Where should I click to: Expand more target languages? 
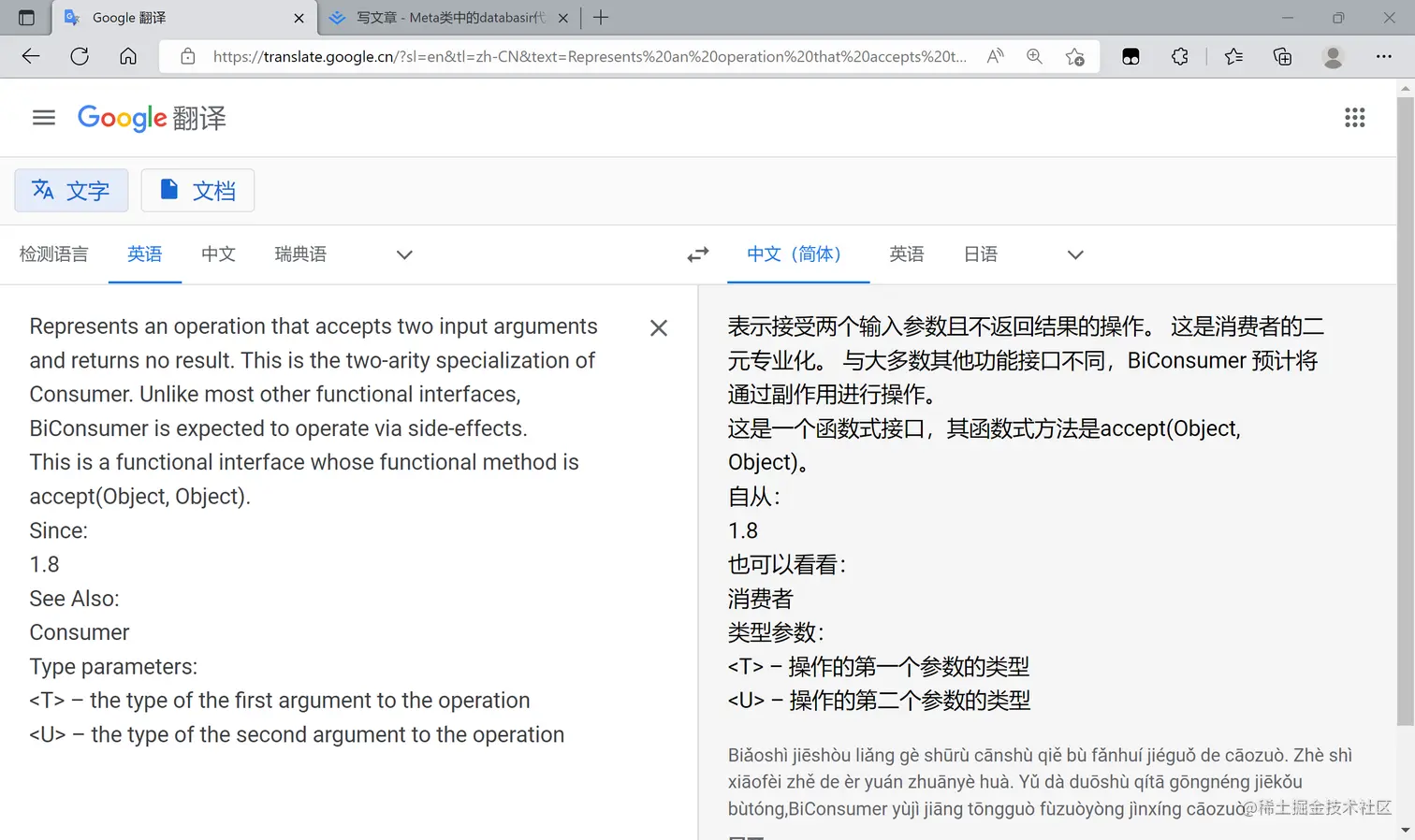coord(1075,254)
